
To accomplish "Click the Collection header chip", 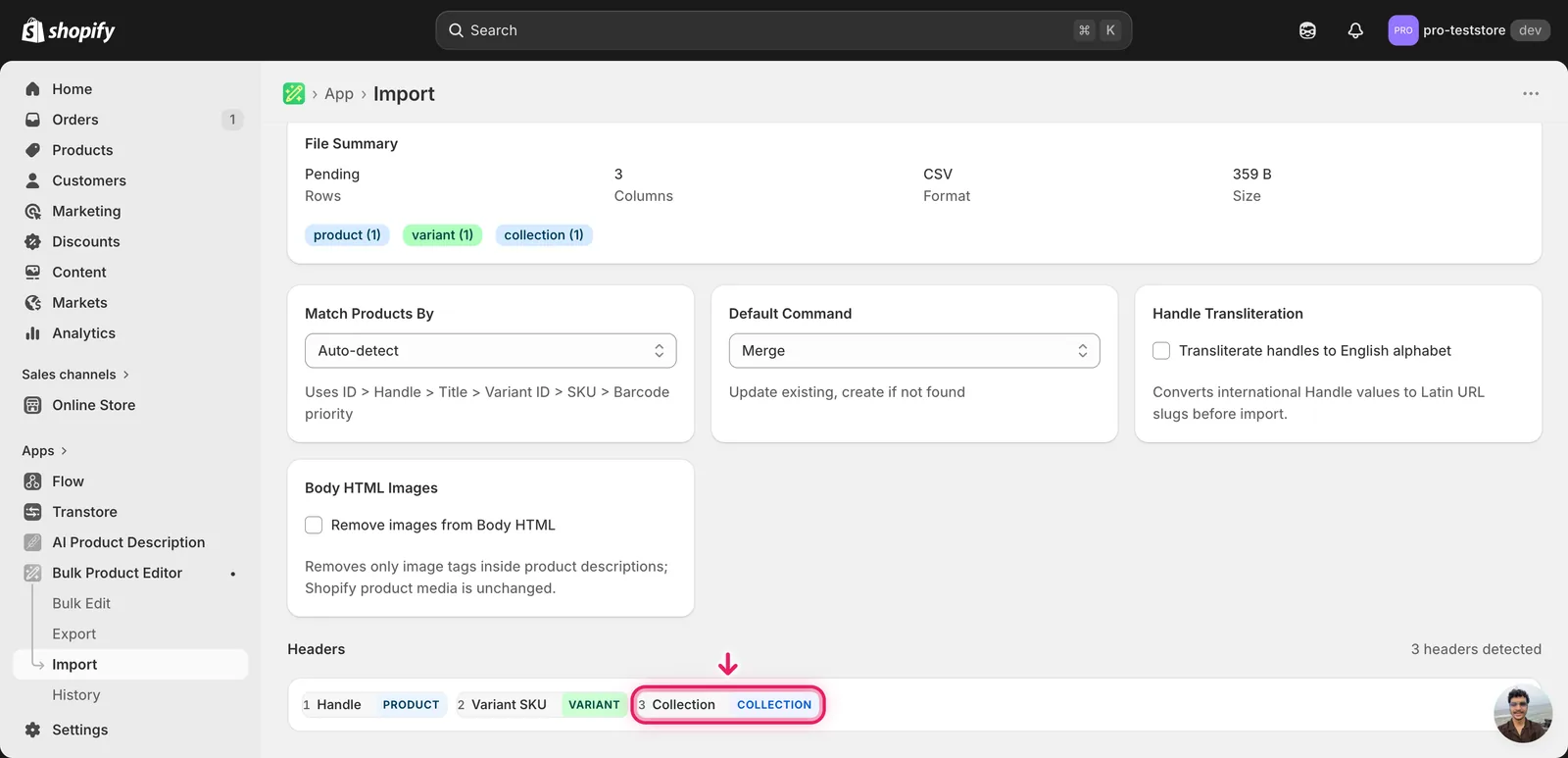I will pyautogui.click(x=727, y=705).
